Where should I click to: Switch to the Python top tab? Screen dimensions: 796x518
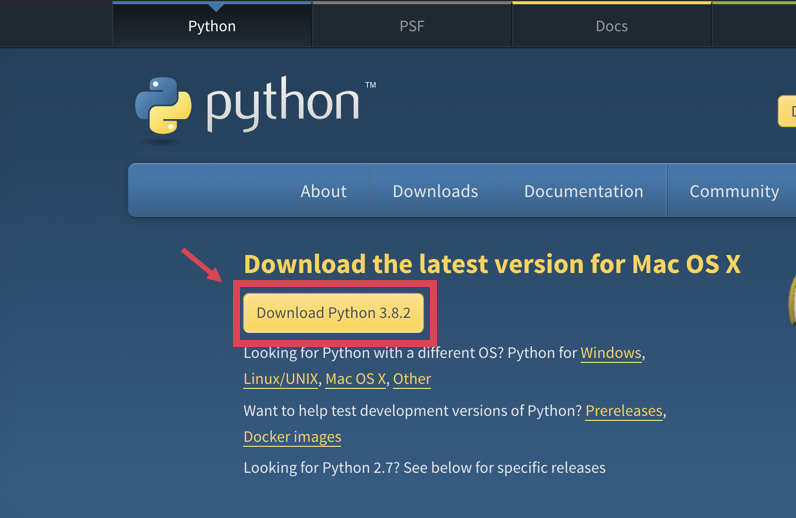pyautogui.click(x=212, y=26)
